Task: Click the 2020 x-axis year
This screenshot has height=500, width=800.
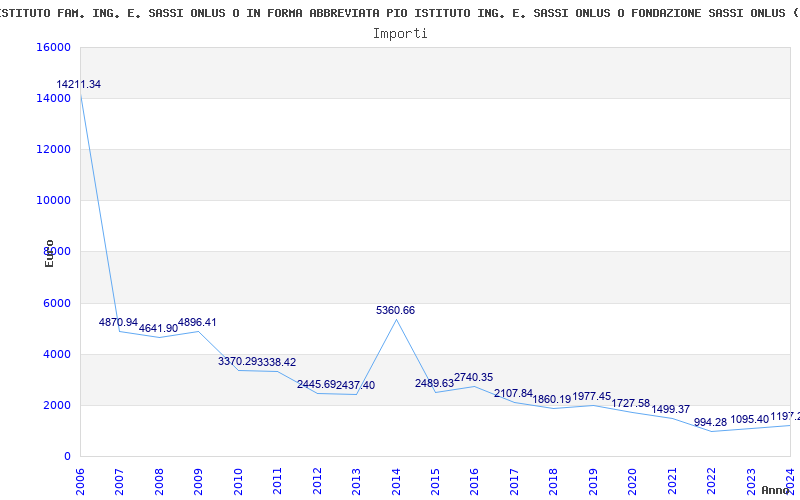Action: [x=632, y=482]
